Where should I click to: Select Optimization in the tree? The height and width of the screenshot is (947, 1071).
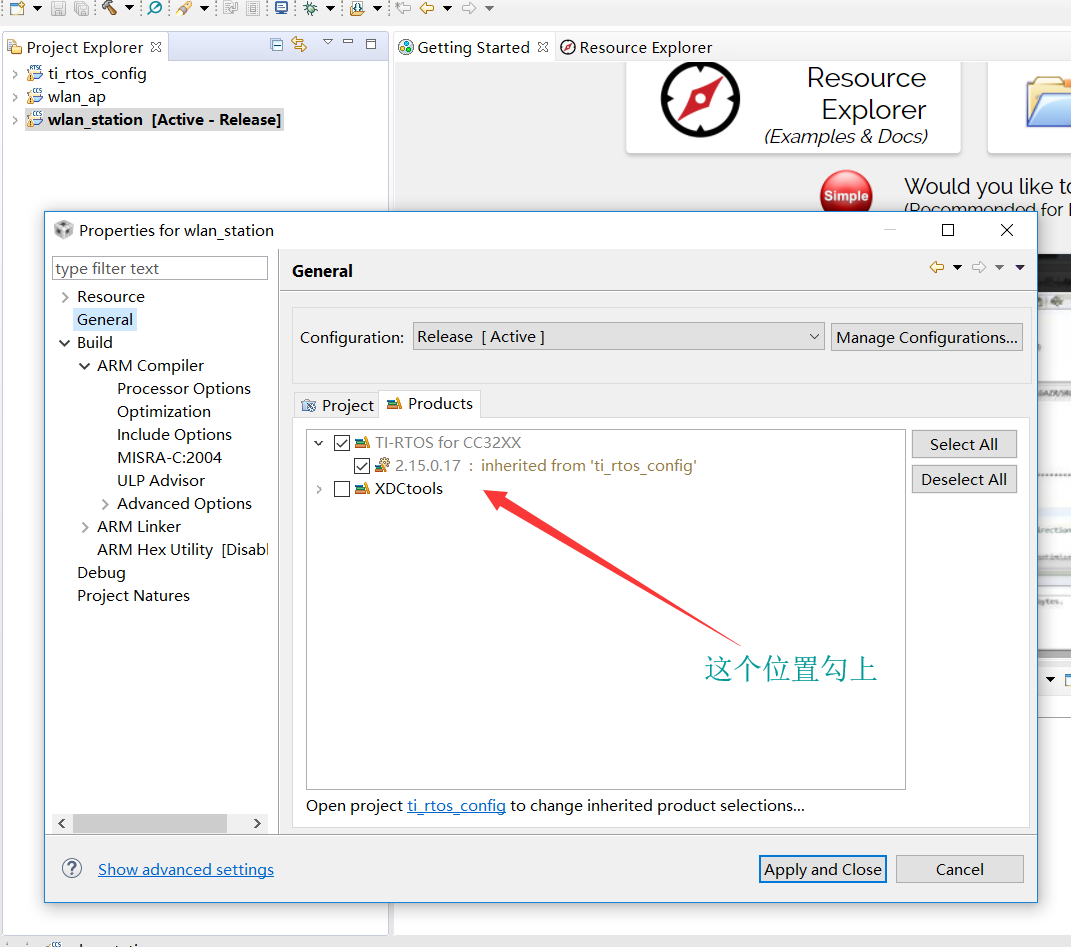click(x=164, y=412)
